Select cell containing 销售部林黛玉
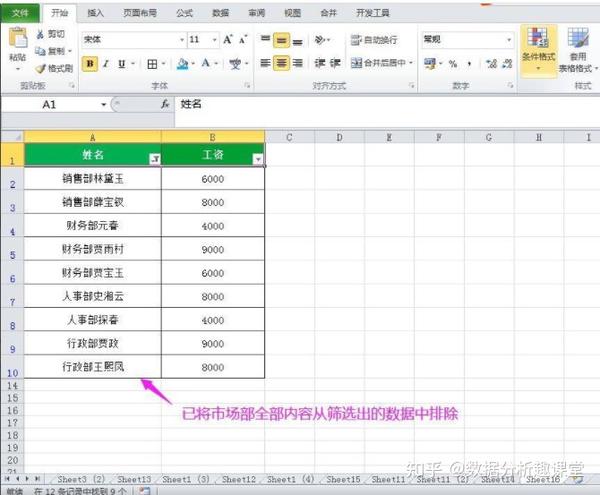600x495 pixels. 93,179
